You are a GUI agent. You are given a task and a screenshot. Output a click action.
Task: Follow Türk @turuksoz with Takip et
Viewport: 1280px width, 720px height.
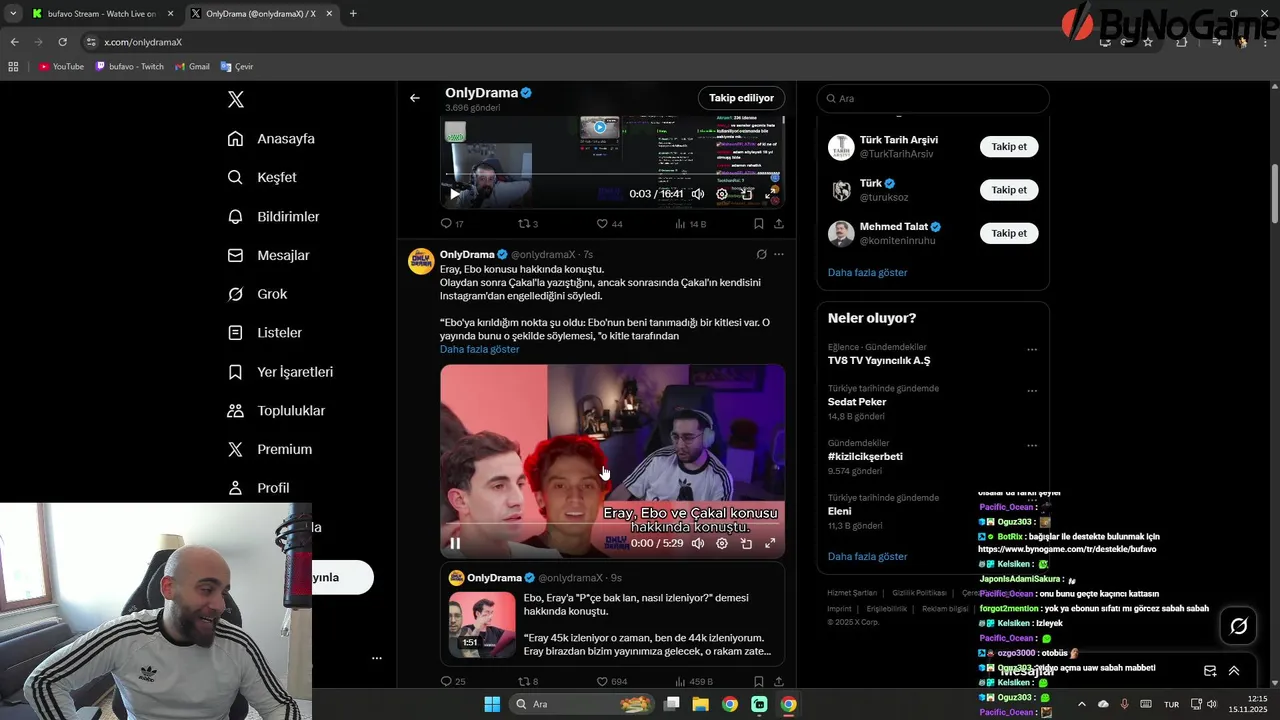(1009, 189)
